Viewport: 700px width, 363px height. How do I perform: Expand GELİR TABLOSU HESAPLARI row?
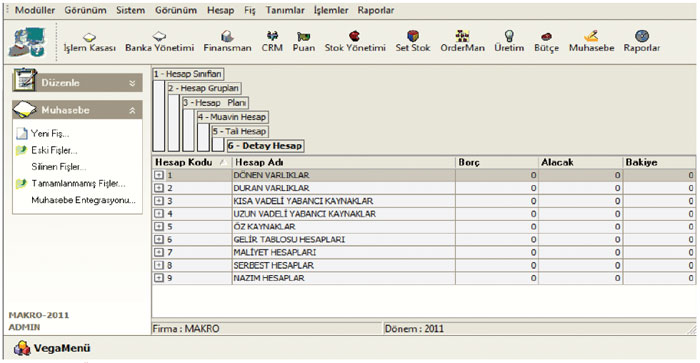point(159,240)
